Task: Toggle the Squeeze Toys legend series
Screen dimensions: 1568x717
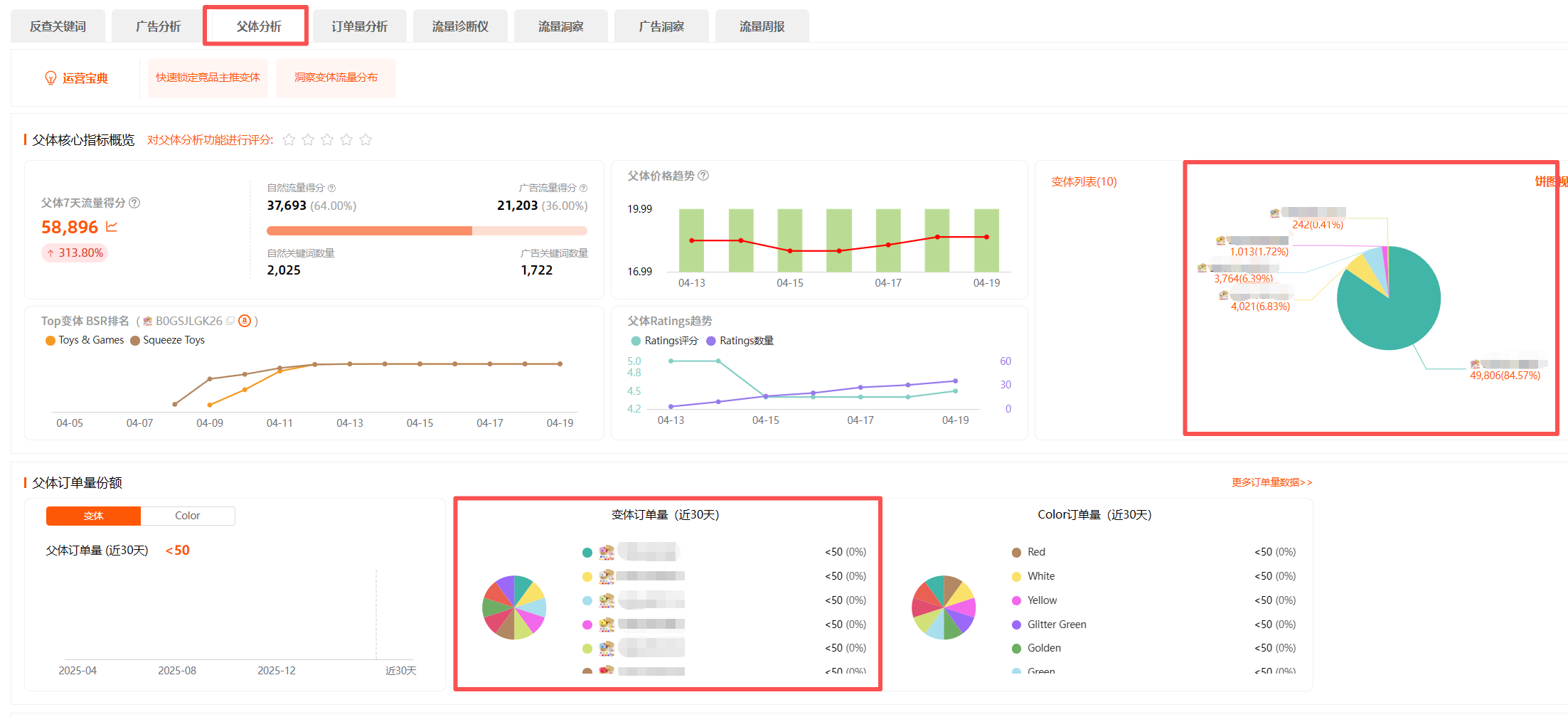Action: coord(167,341)
